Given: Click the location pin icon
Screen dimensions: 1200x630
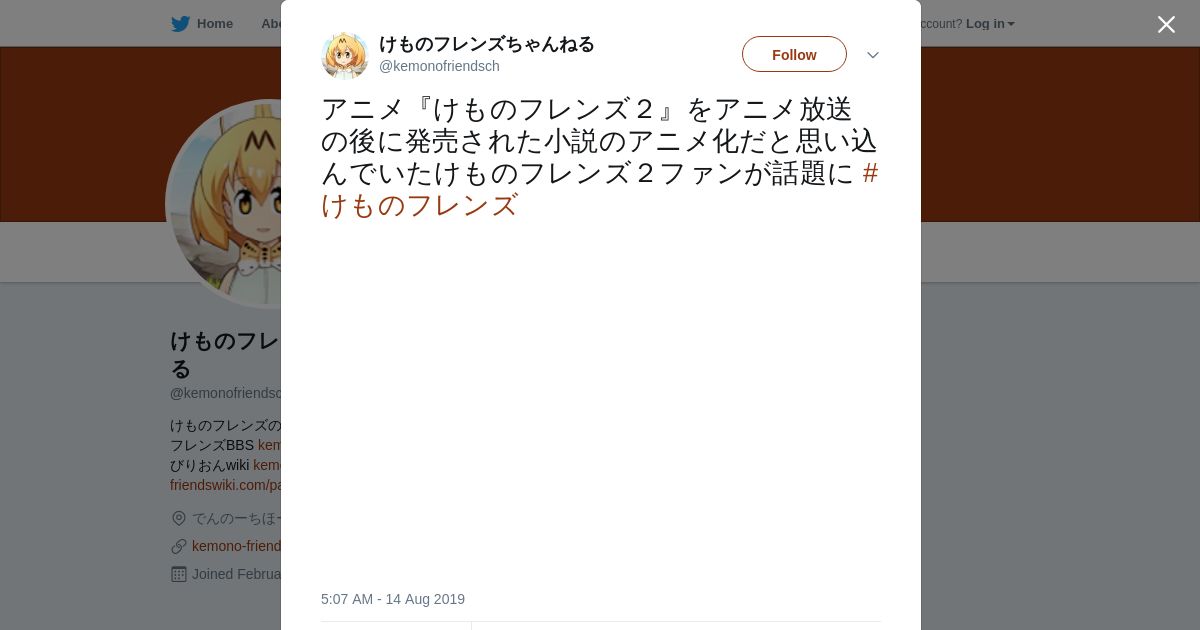Looking at the screenshot, I should click(179, 518).
